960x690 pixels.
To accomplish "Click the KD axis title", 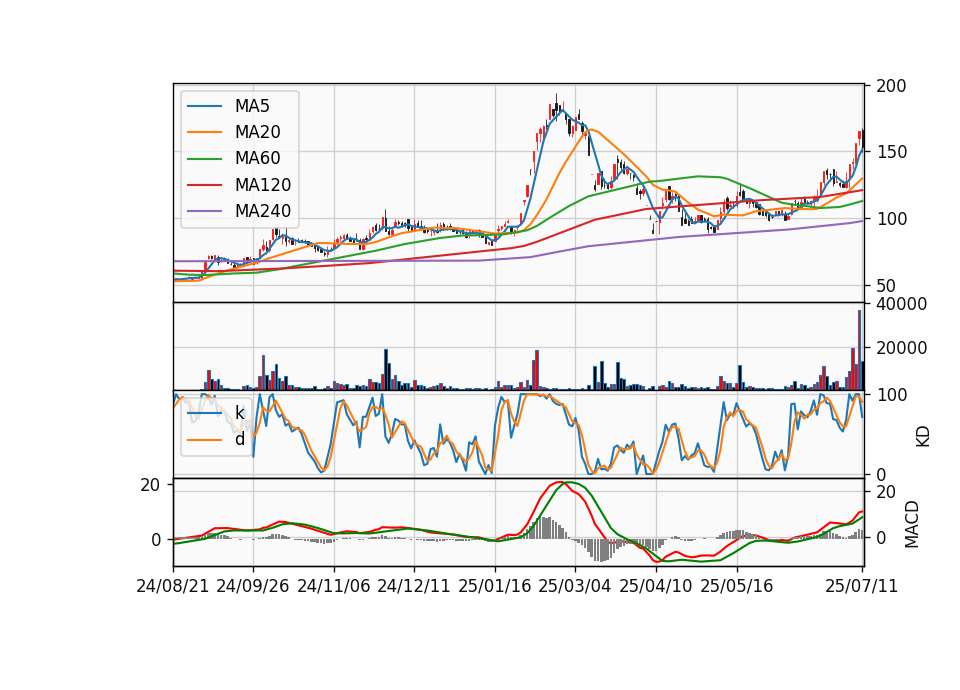I will pyautogui.click(x=922, y=436).
